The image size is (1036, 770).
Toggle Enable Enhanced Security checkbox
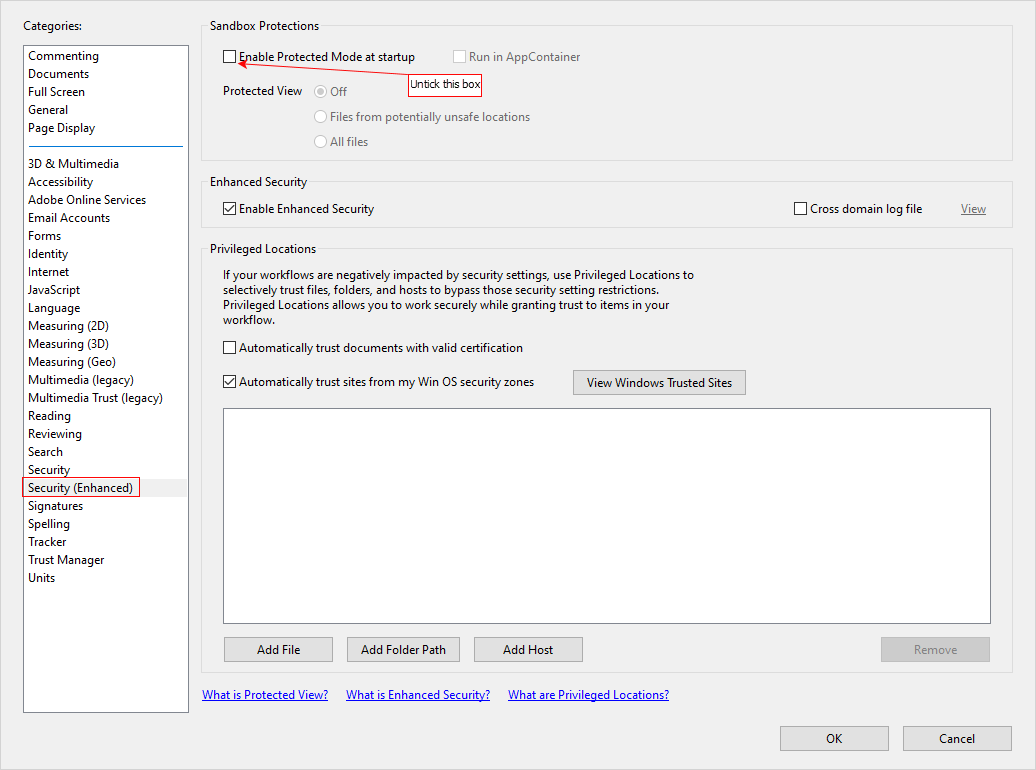point(229,209)
